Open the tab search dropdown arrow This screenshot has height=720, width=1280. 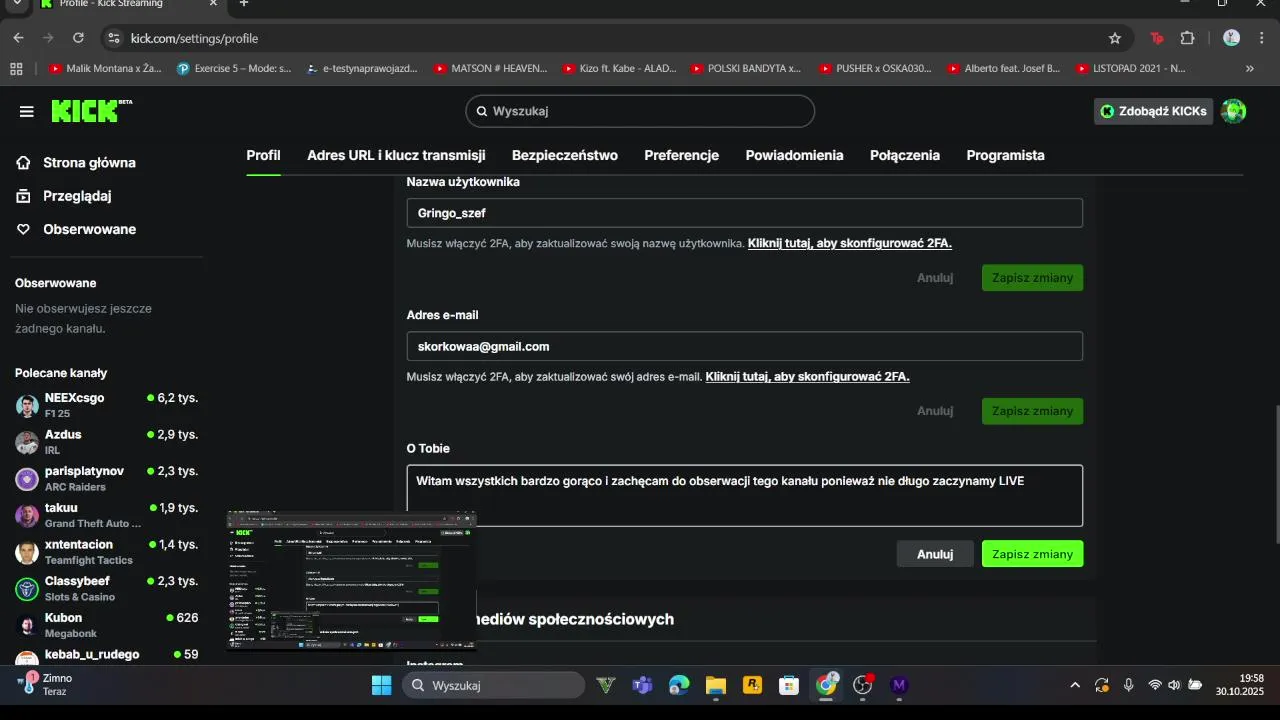click(x=17, y=4)
